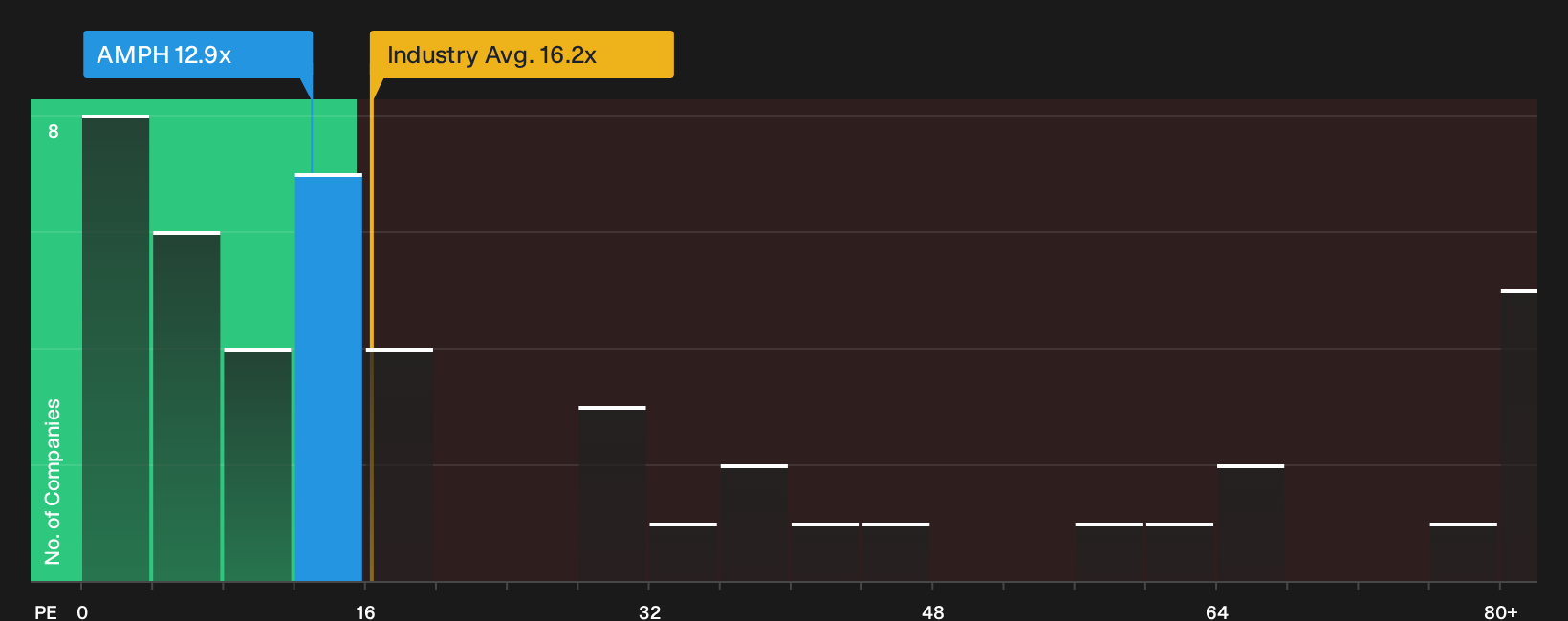1568x621 pixels.
Task: Click the PE axis label 64
Action: pos(1216,611)
